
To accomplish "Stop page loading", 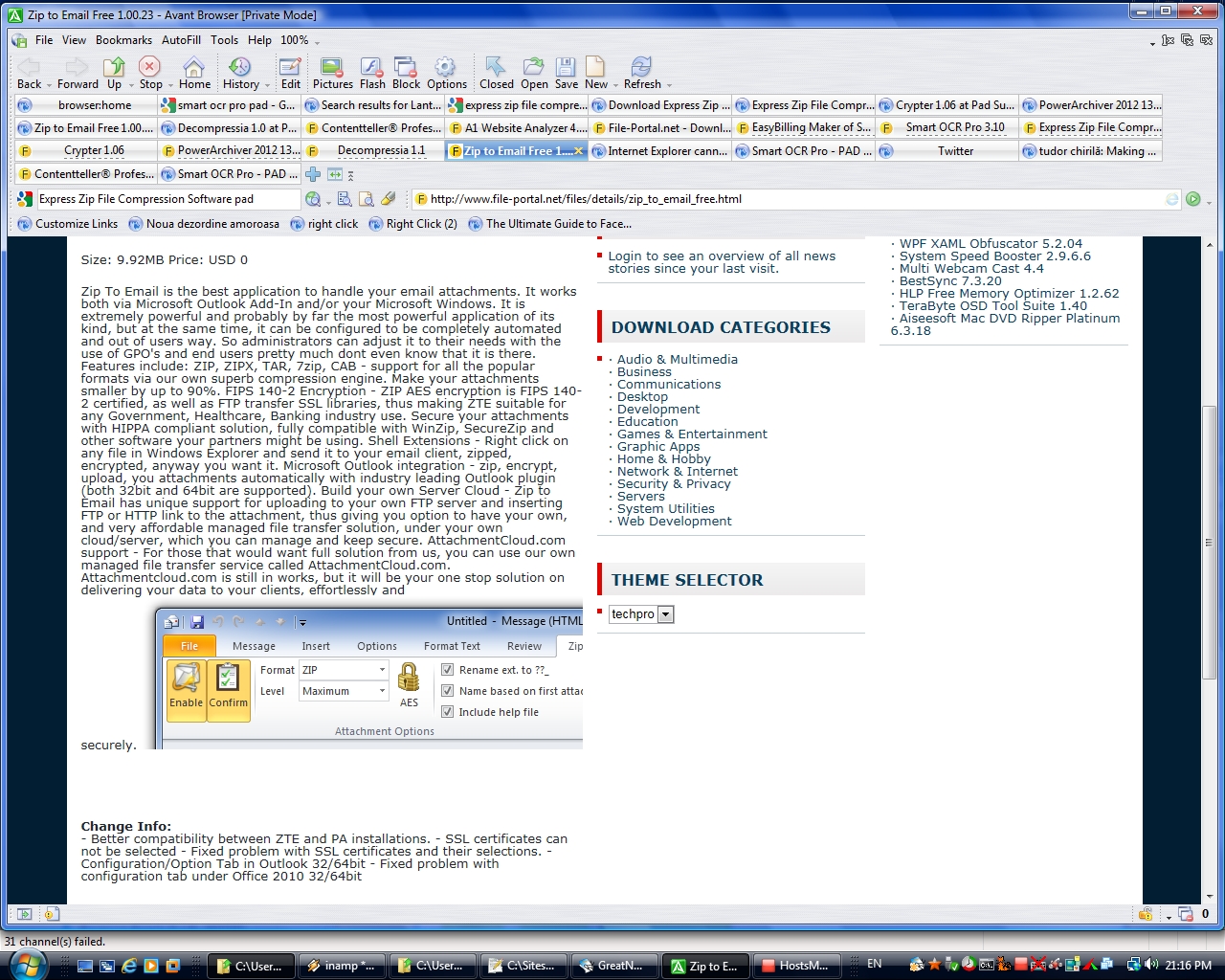I will pyautogui.click(x=149, y=66).
